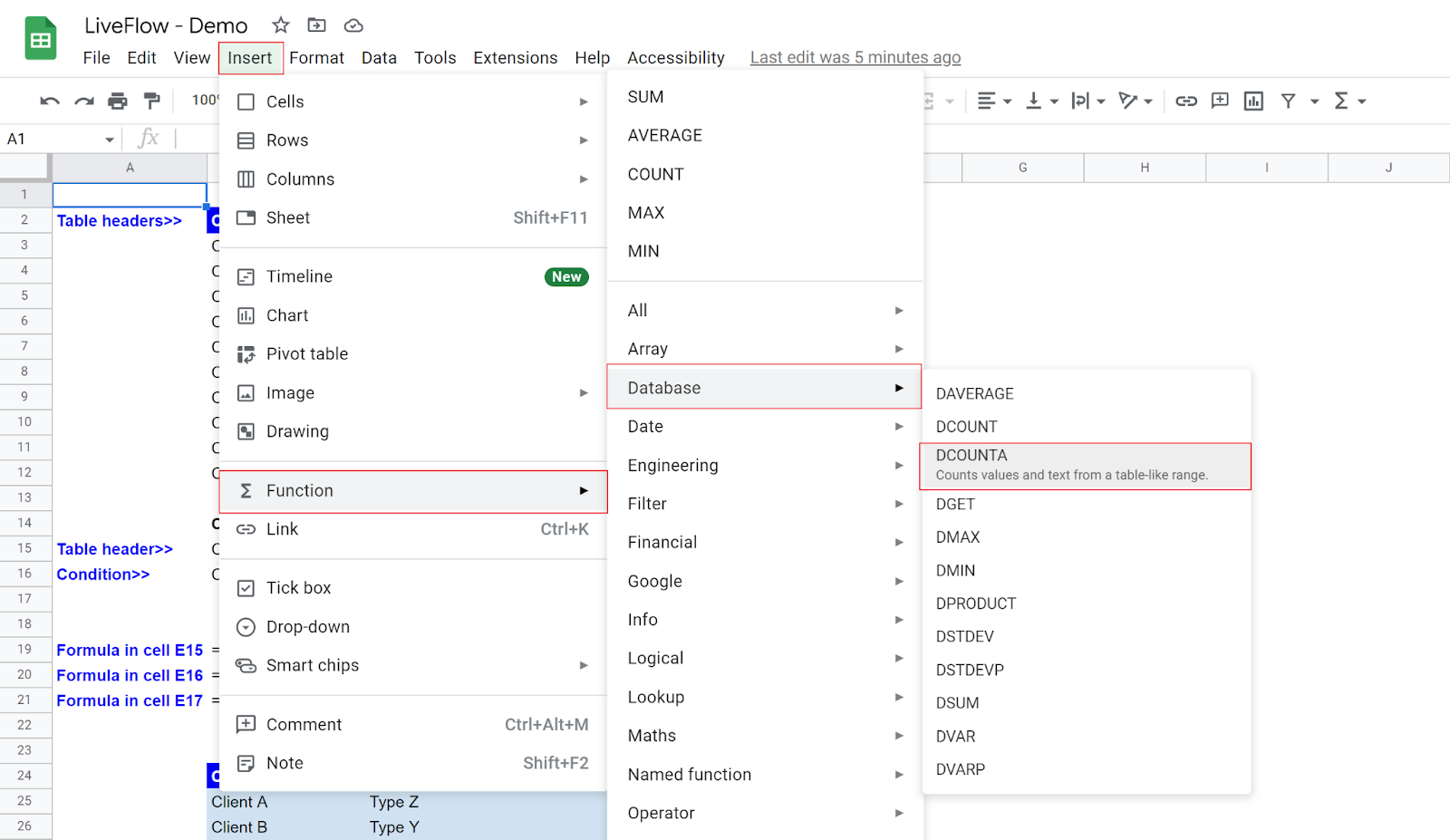Open the Name box dropdown arrow
The image size is (1450, 840).
(110, 140)
